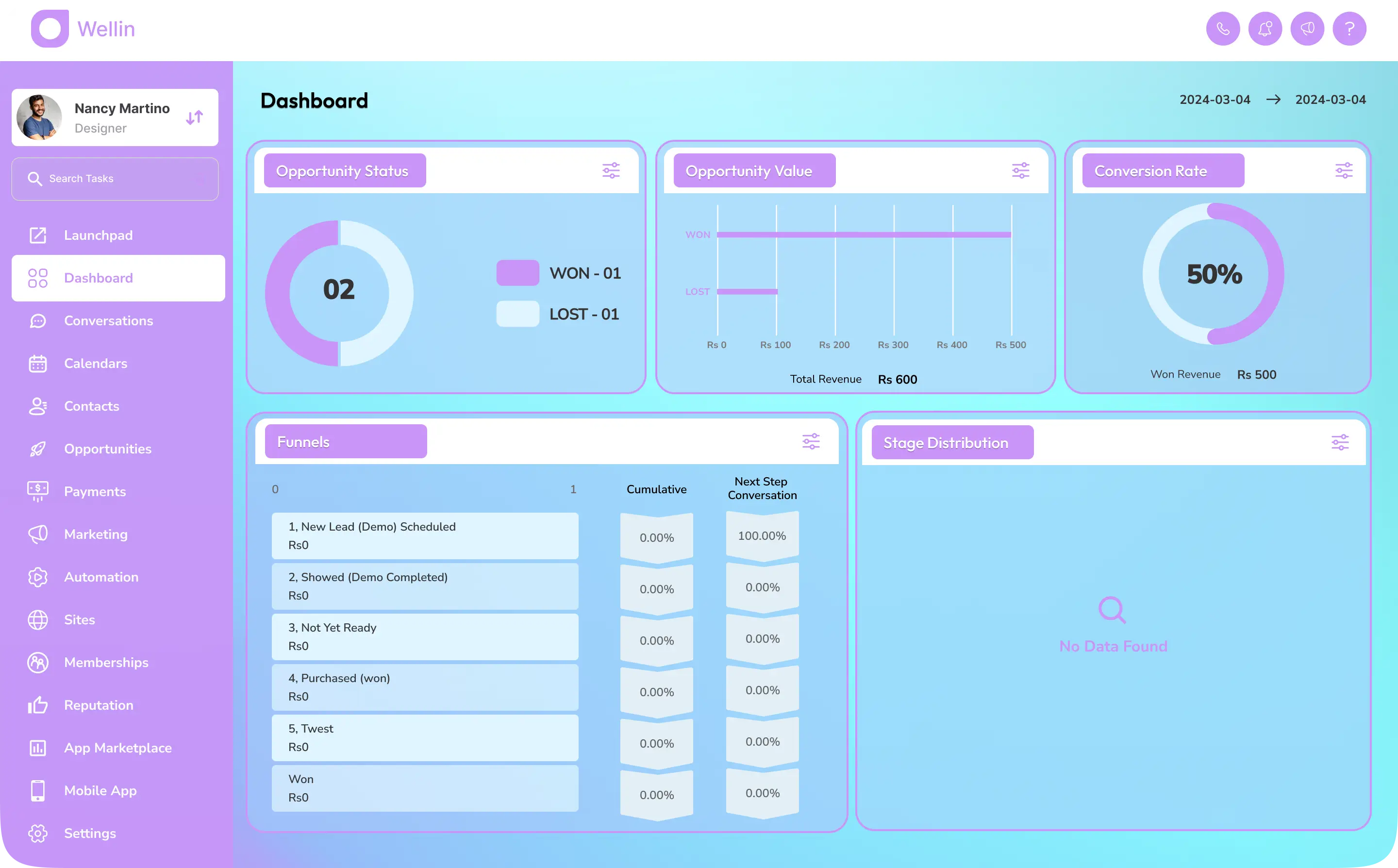Image resolution: width=1398 pixels, height=868 pixels.
Task: Open filter settings on Opportunity Status card
Action: tap(611, 170)
